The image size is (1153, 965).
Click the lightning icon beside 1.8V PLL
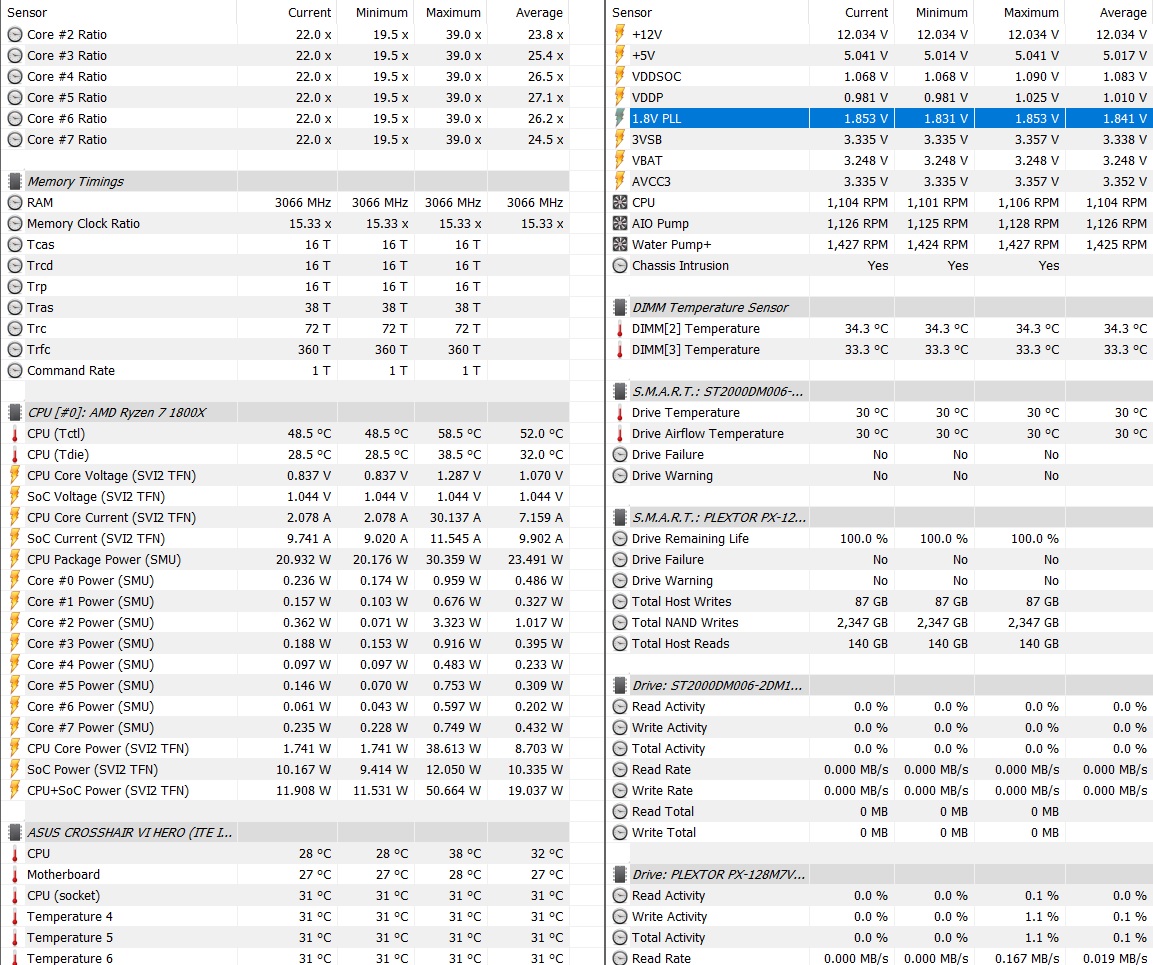(619, 118)
